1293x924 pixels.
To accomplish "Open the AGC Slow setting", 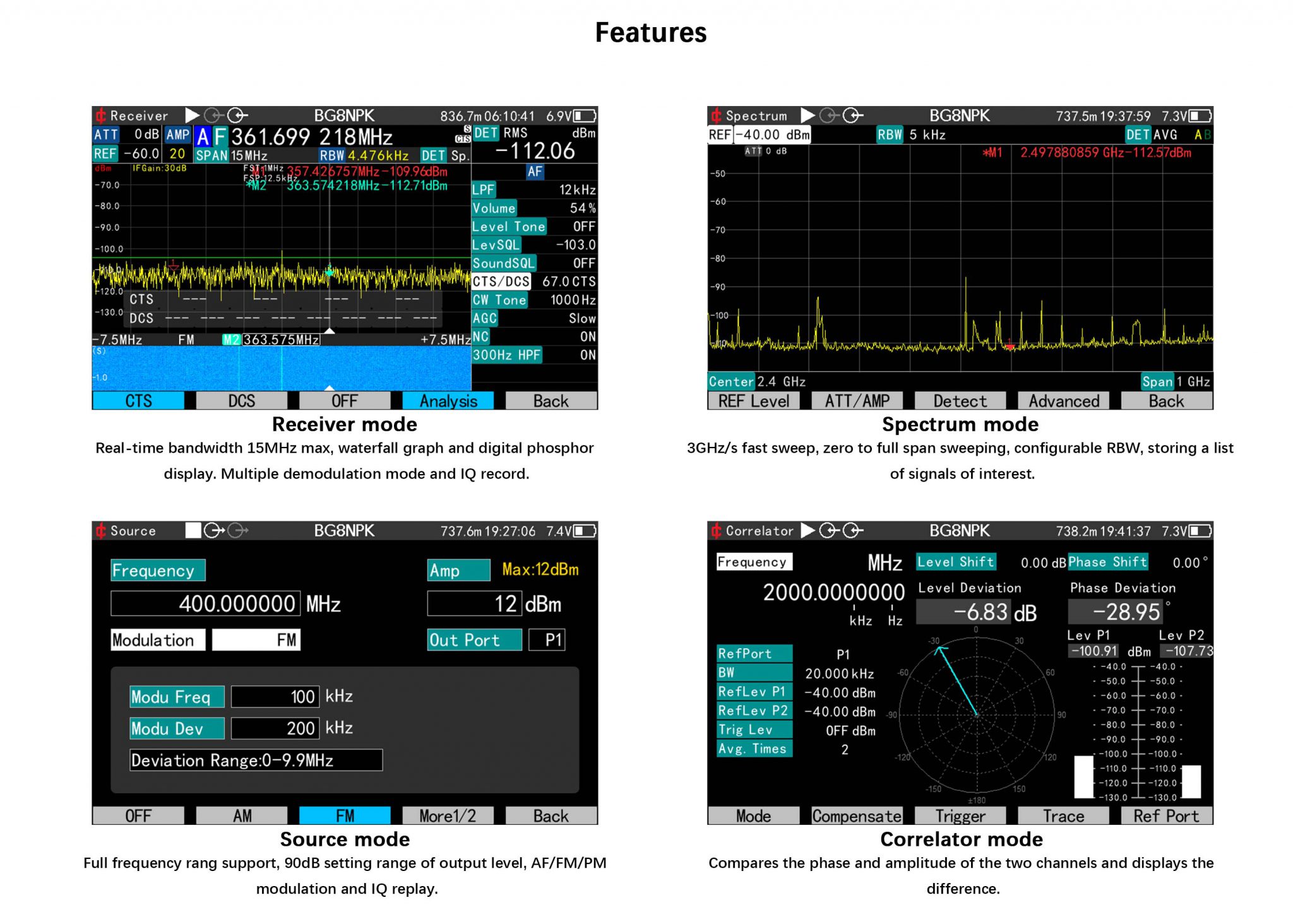I will 534,318.
